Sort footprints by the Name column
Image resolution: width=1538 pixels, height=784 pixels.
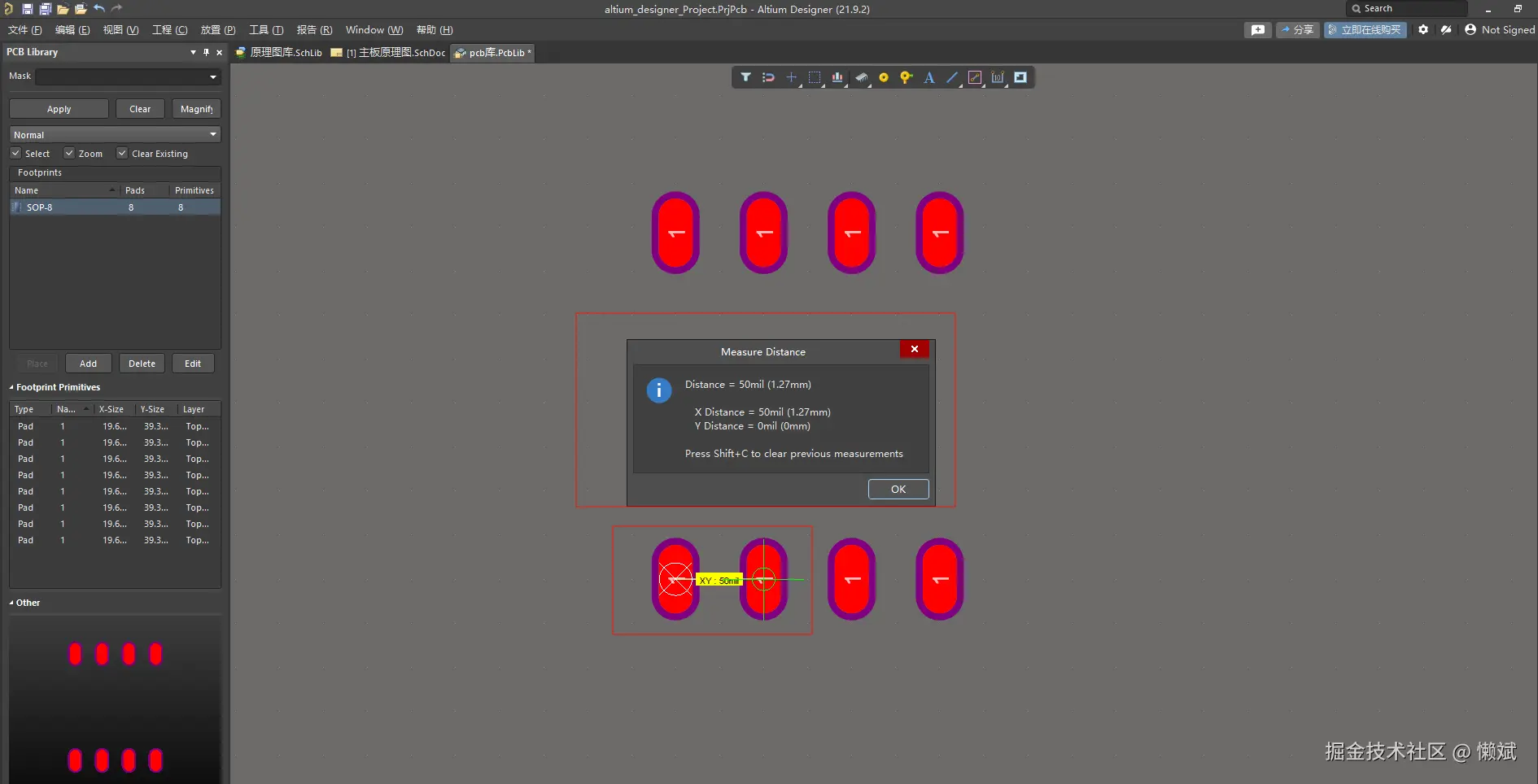[64, 190]
